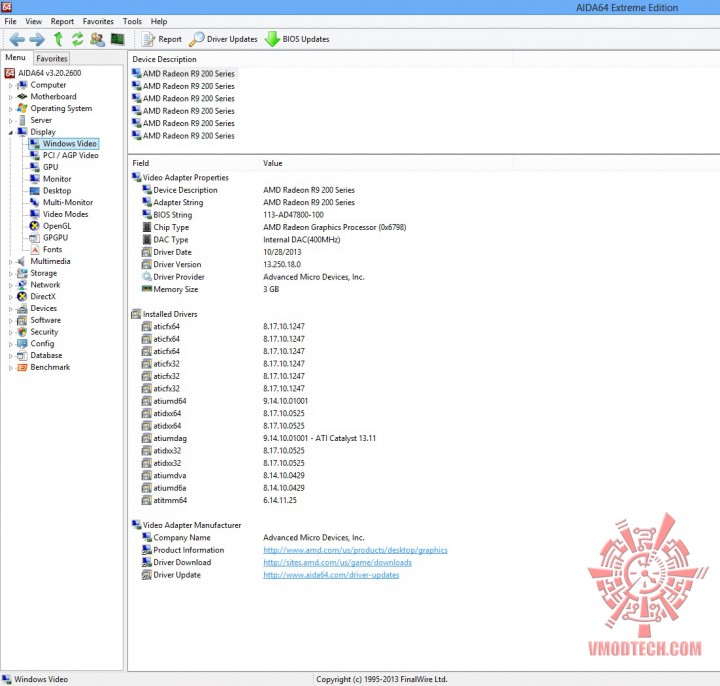Expand the Server tree node
The width and height of the screenshot is (720, 686).
pos(11,121)
